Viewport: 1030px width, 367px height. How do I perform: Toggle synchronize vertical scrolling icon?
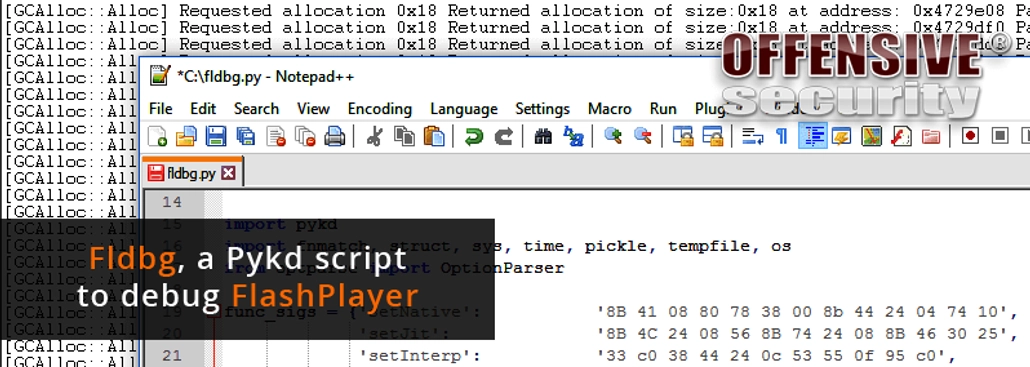(683, 136)
